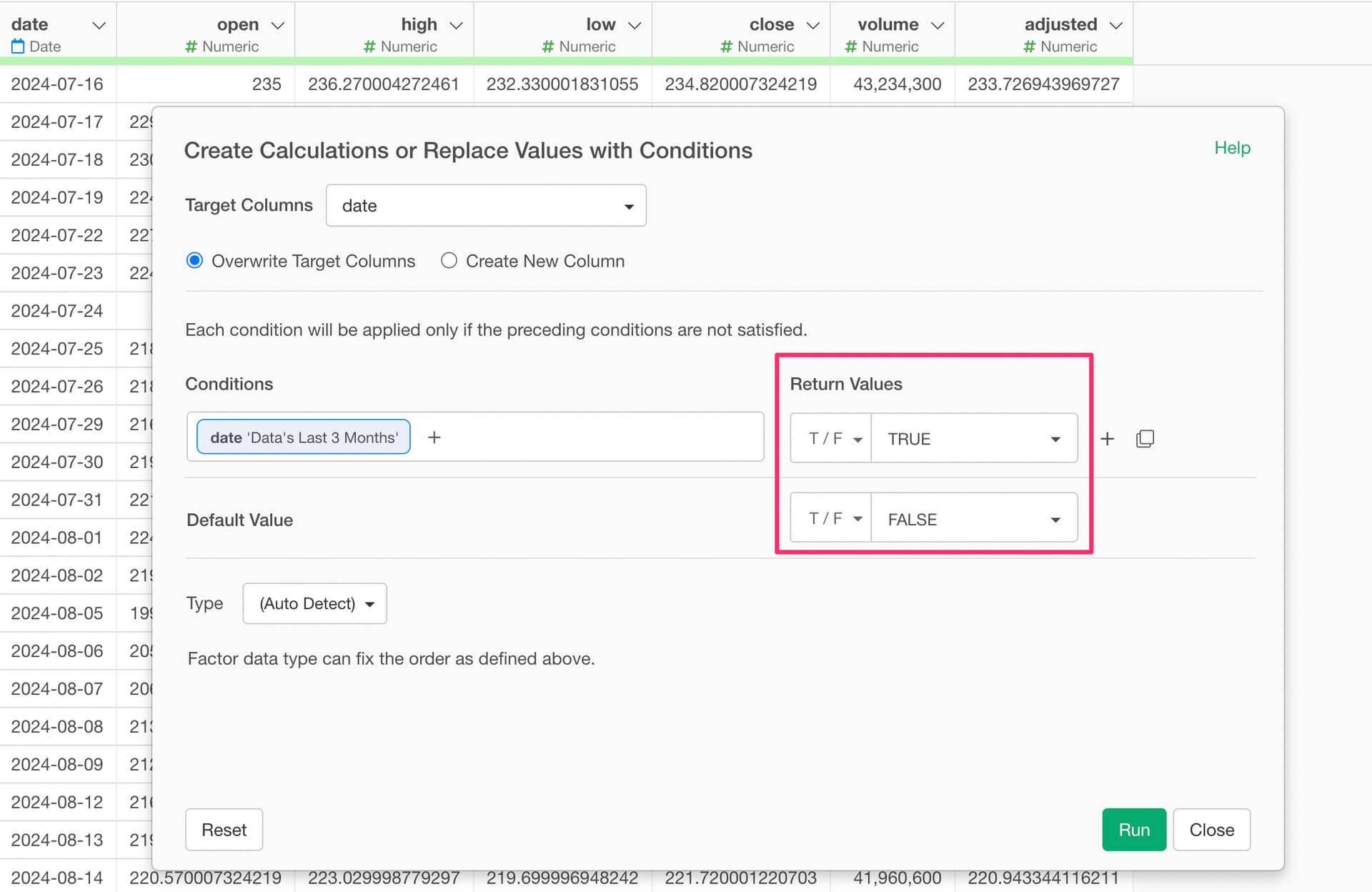Open the close column header chevron menu
This screenshot has height=892, width=1372.
(x=812, y=26)
